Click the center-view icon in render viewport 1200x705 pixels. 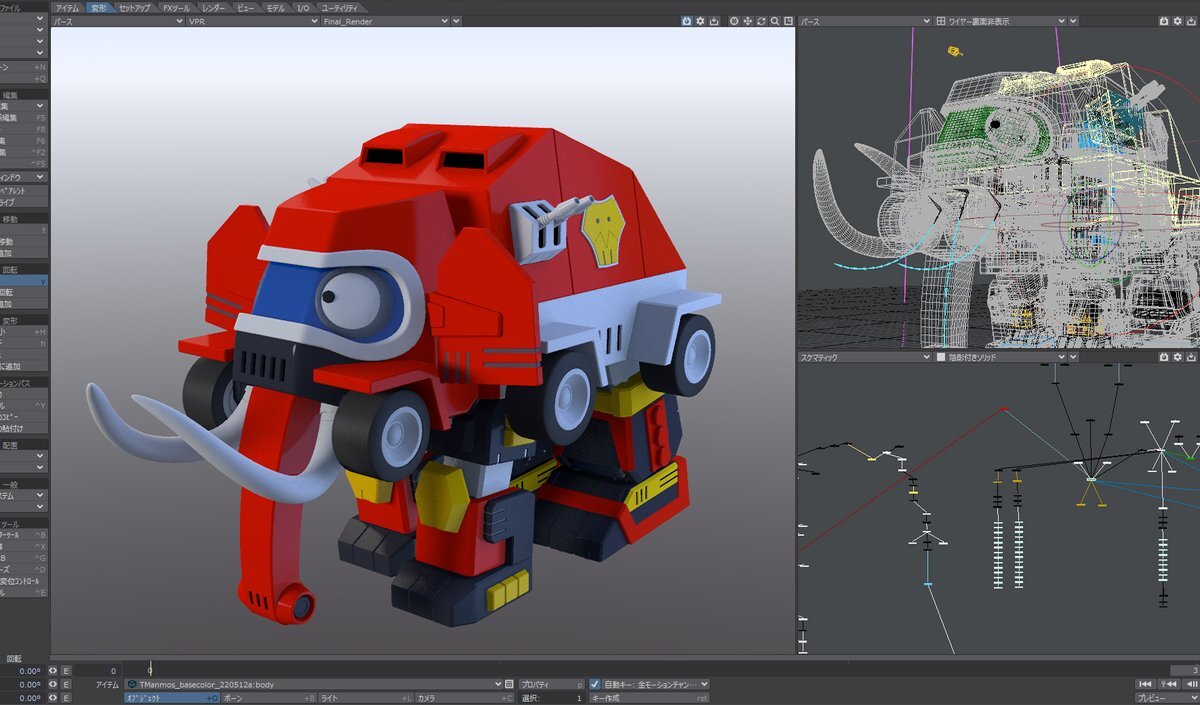(x=734, y=21)
